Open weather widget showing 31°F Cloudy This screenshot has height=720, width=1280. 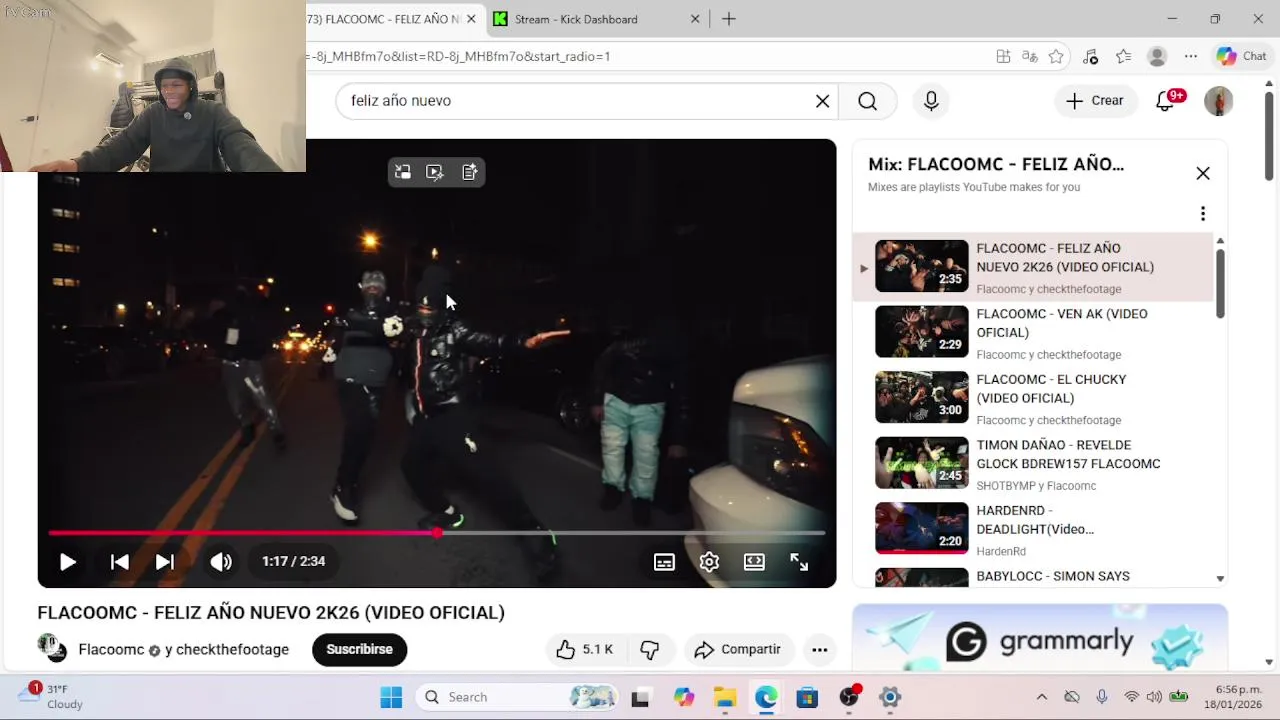[52, 697]
